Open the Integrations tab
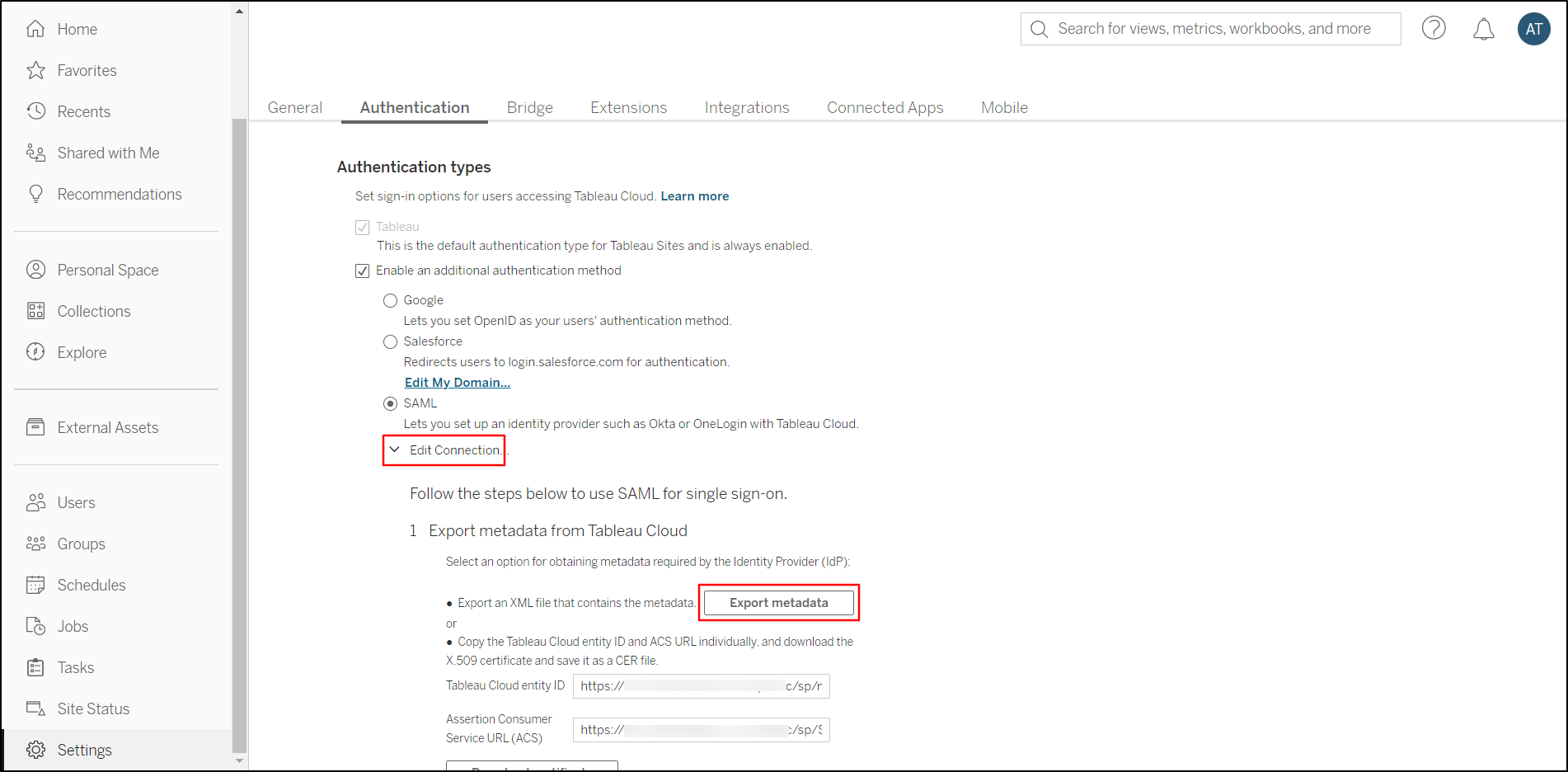This screenshot has height=772, width=1568. (x=747, y=107)
